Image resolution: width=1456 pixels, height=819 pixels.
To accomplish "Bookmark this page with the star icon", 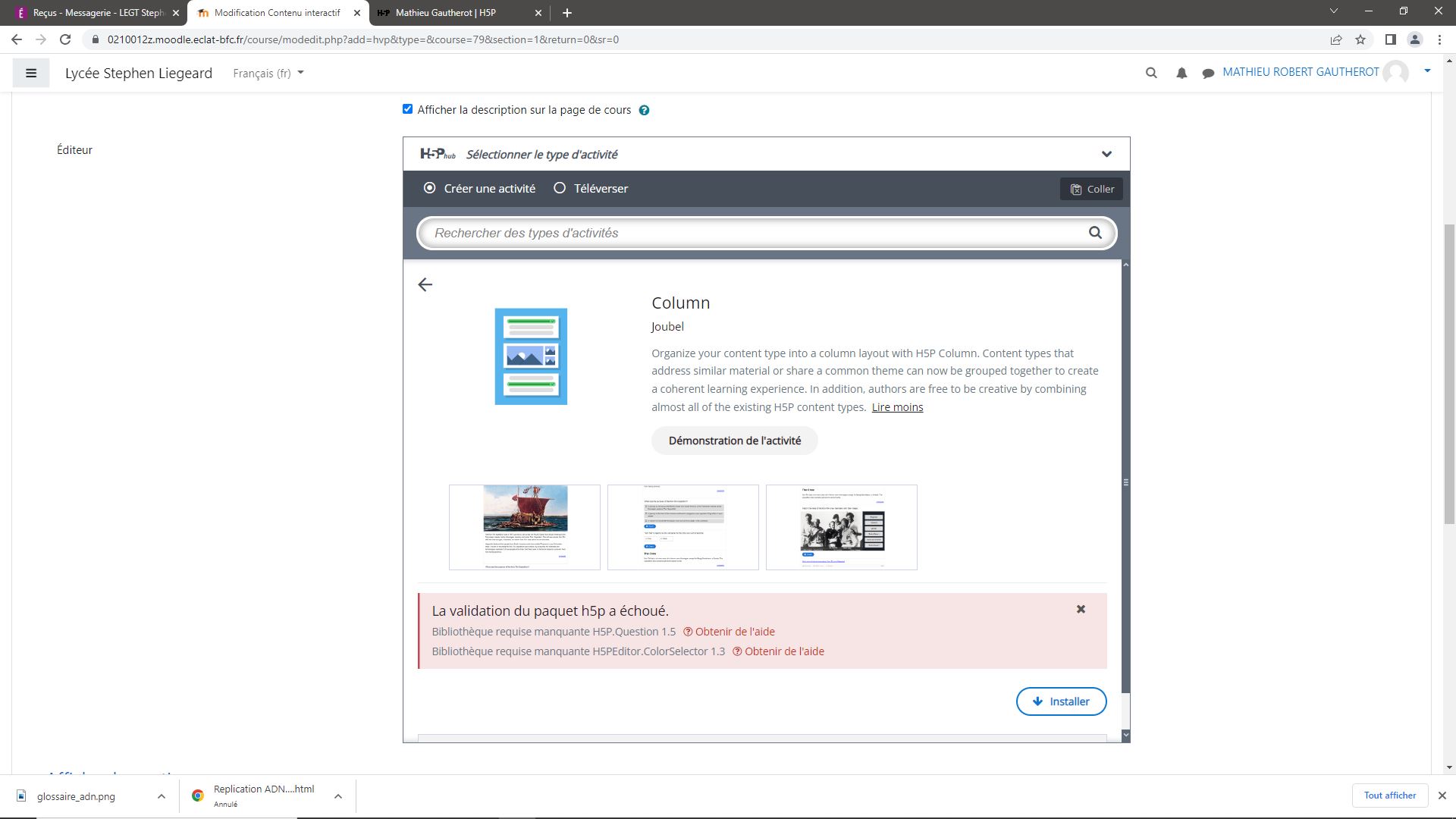I will (1360, 39).
